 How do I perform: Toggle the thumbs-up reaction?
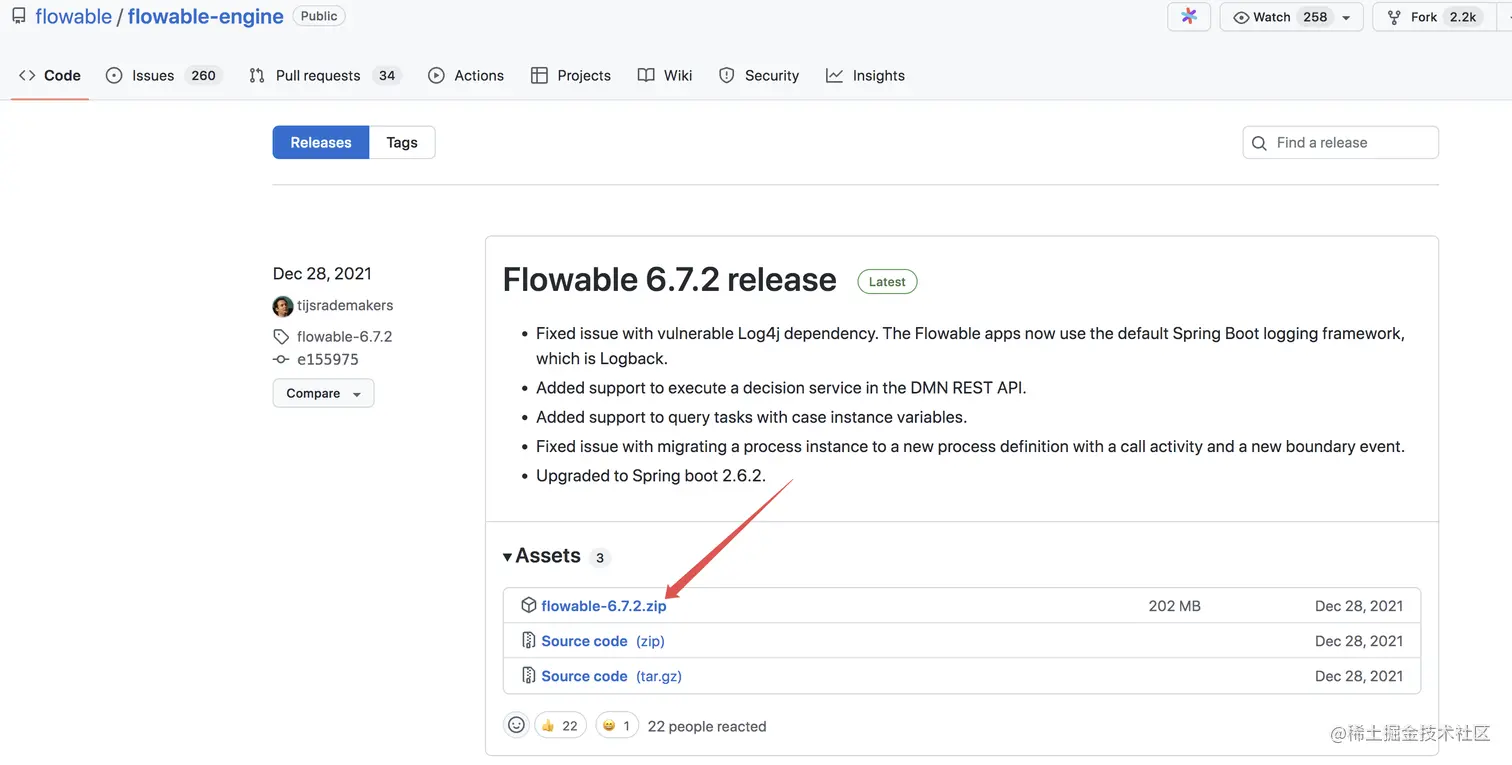pyautogui.click(x=560, y=724)
